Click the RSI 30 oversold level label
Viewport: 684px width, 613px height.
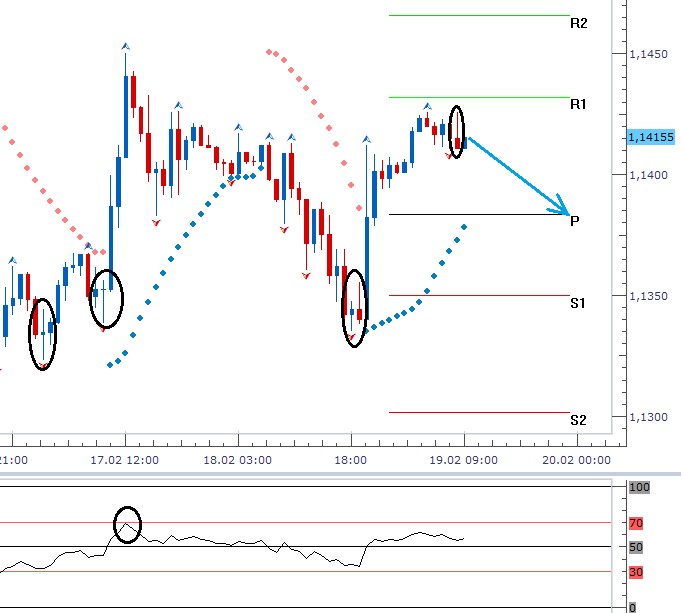636,572
